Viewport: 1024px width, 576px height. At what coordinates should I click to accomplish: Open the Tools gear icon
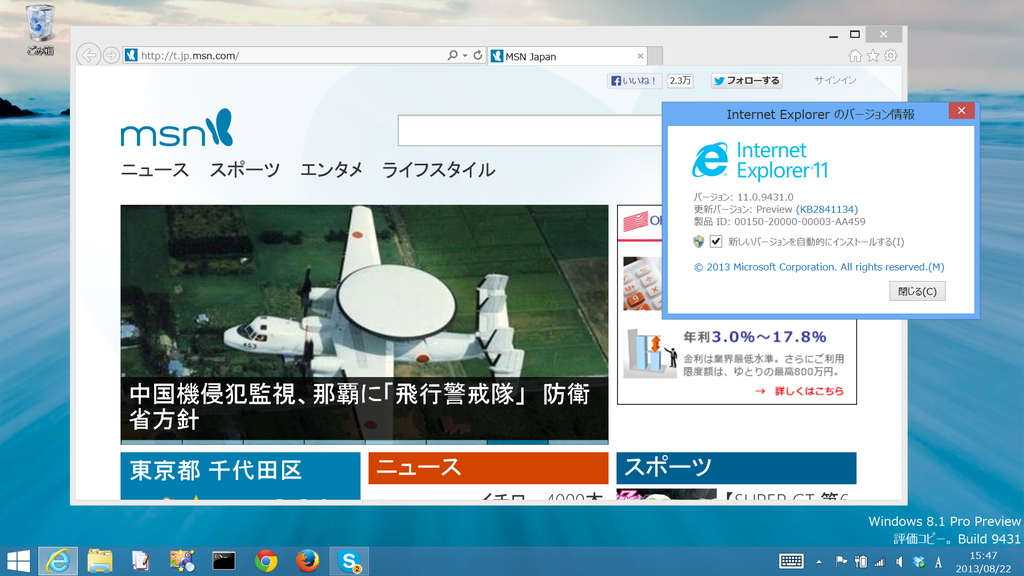click(891, 55)
